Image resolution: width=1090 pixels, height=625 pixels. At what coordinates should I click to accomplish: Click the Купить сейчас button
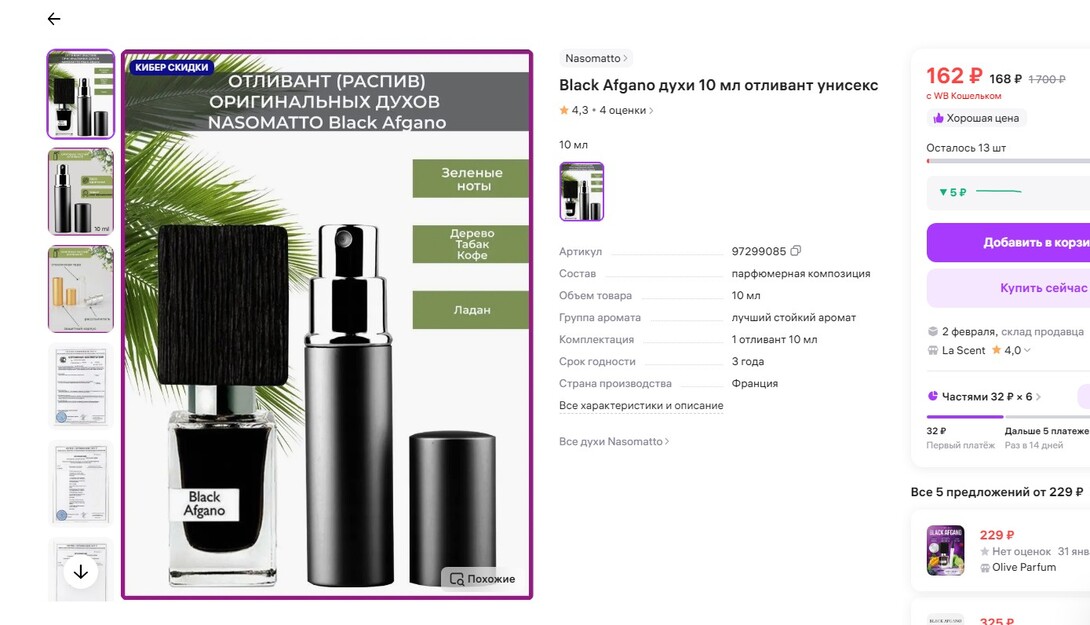click(1008, 288)
